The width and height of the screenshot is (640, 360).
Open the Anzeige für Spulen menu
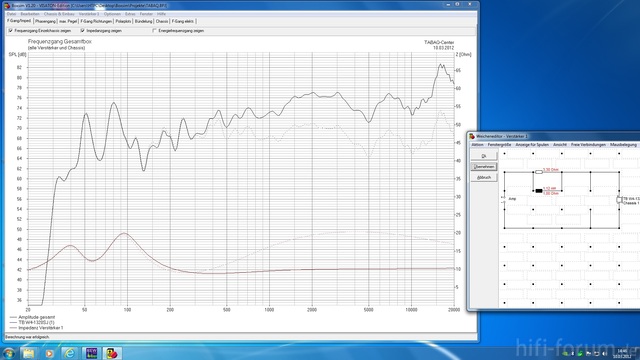pyautogui.click(x=532, y=145)
